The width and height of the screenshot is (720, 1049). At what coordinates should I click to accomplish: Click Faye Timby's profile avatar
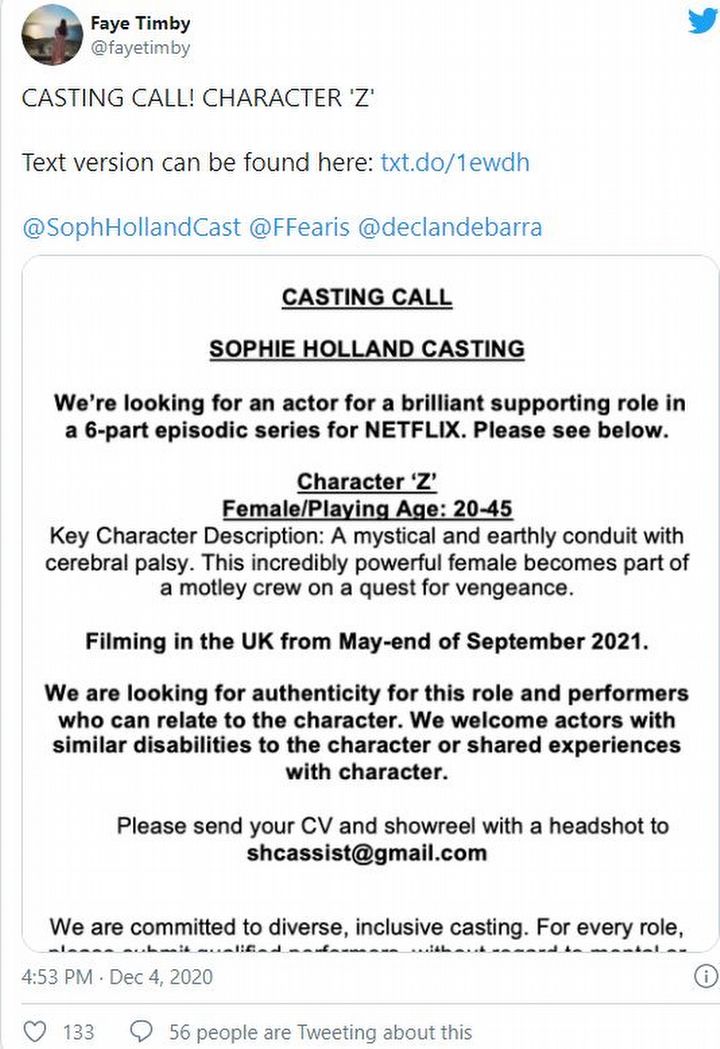click(51, 34)
